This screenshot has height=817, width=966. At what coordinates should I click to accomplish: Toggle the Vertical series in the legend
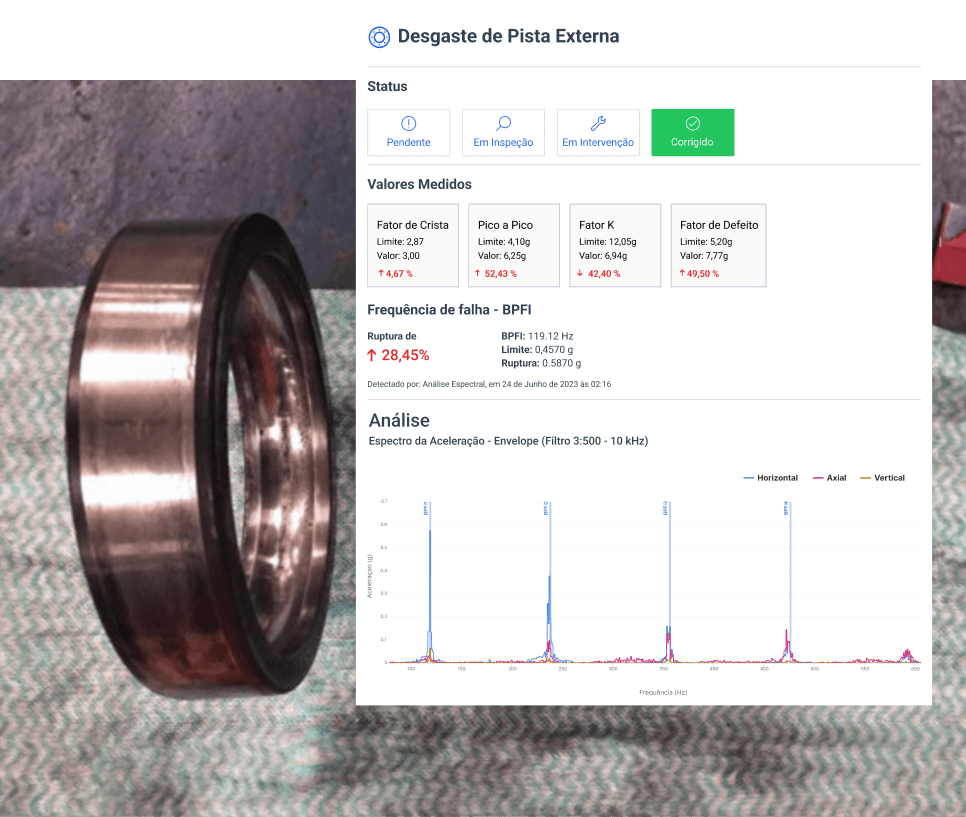[881, 477]
